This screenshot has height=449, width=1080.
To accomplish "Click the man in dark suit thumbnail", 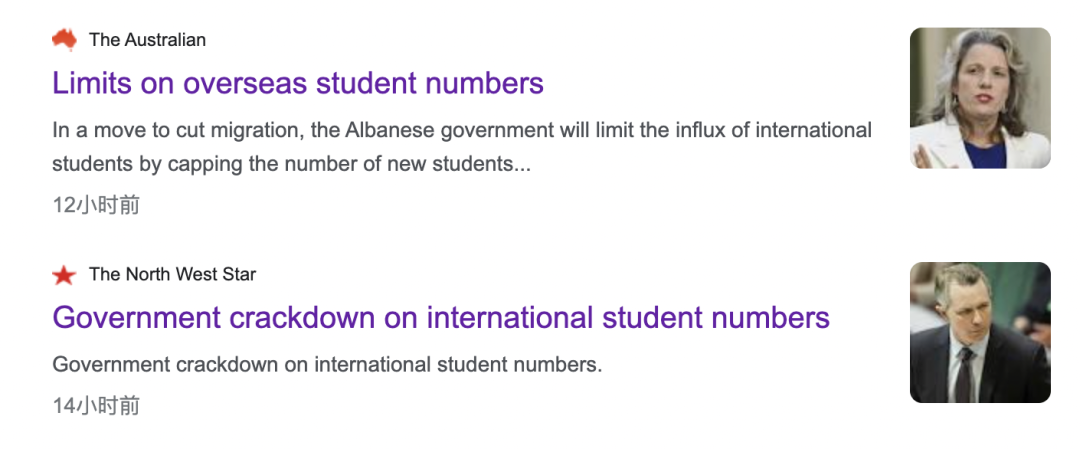I will click(x=980, y=333).
